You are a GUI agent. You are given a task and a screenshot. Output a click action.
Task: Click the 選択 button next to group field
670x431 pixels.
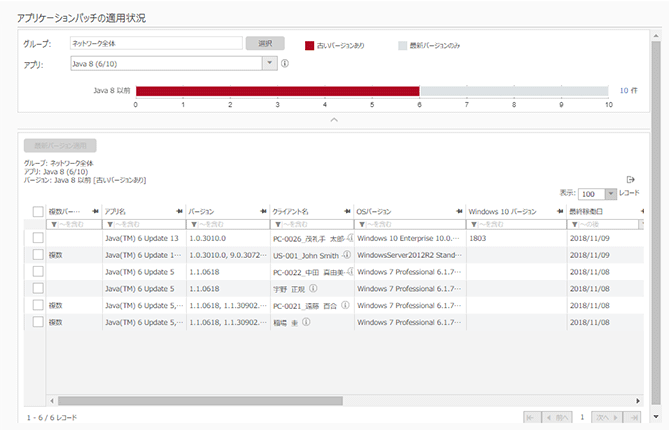point(265,44)
